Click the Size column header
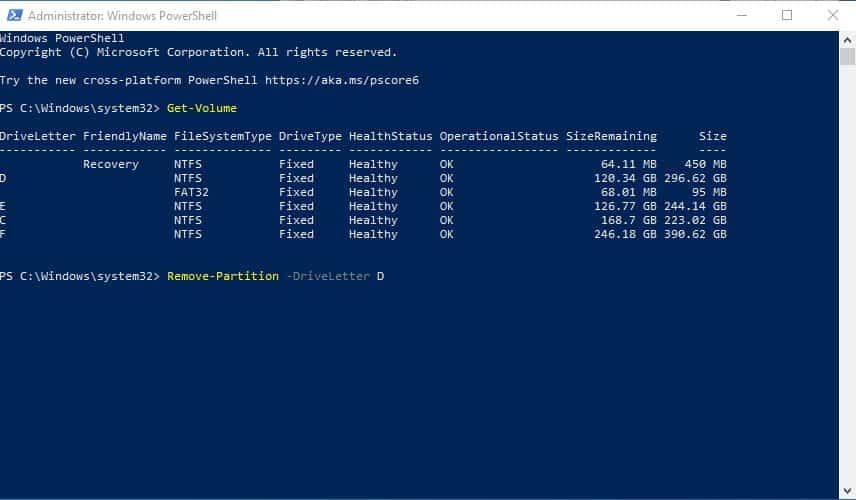Image resolution: width=856 pixels, height=500 pixels. [712, 136]
